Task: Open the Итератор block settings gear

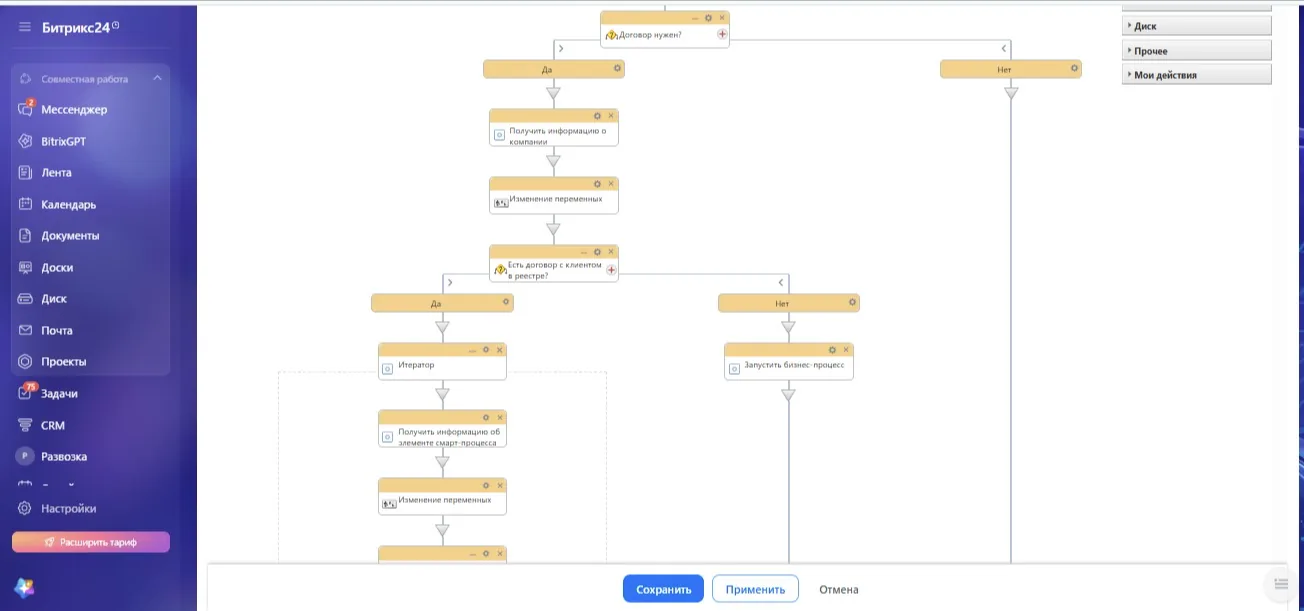Action: click(486, 349)
